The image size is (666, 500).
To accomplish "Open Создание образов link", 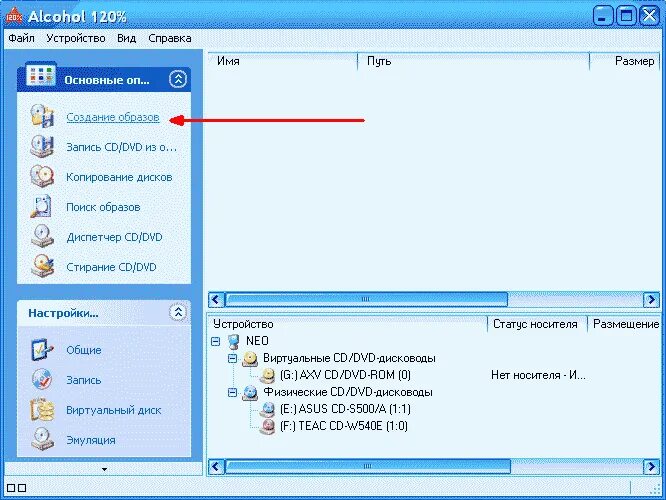I will point(113,117).
